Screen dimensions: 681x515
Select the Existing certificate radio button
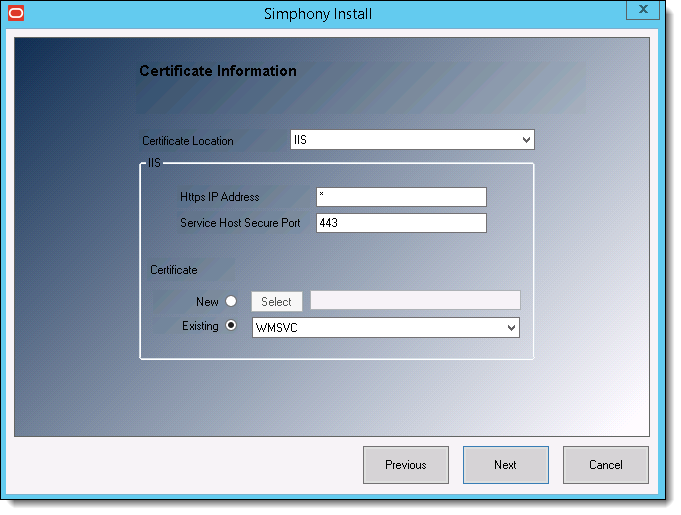(231, 325)
